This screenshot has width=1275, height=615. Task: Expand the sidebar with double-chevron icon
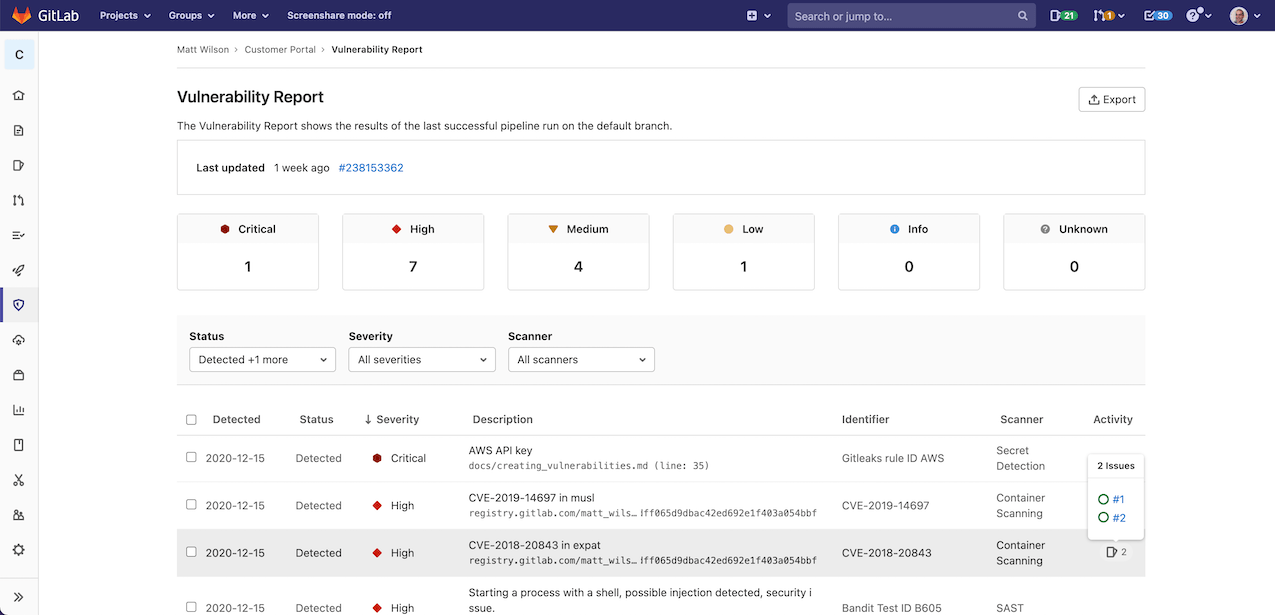click(x=18, y=597)
